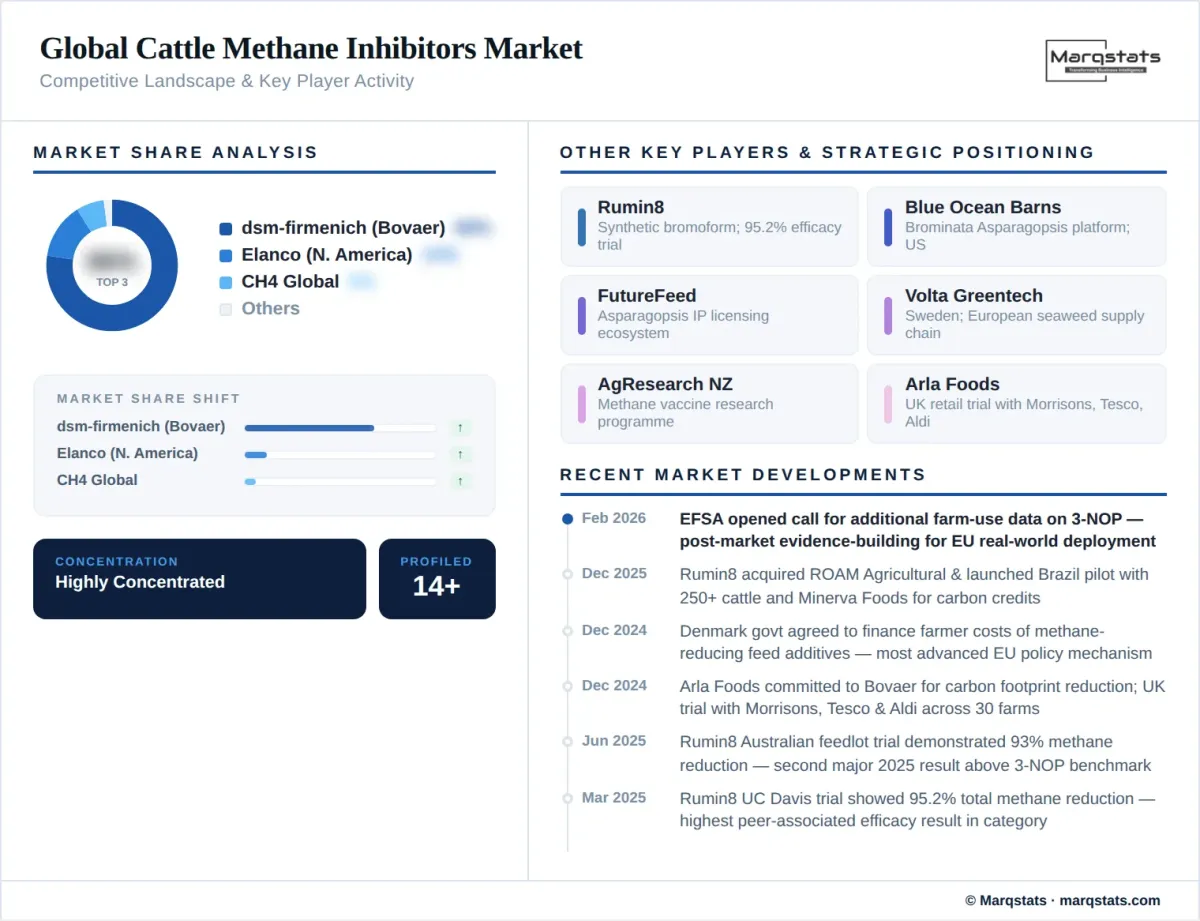Toggle the Others legend checkbox
The height and width of the screenshot is (921, 1200).
(225, 309)
